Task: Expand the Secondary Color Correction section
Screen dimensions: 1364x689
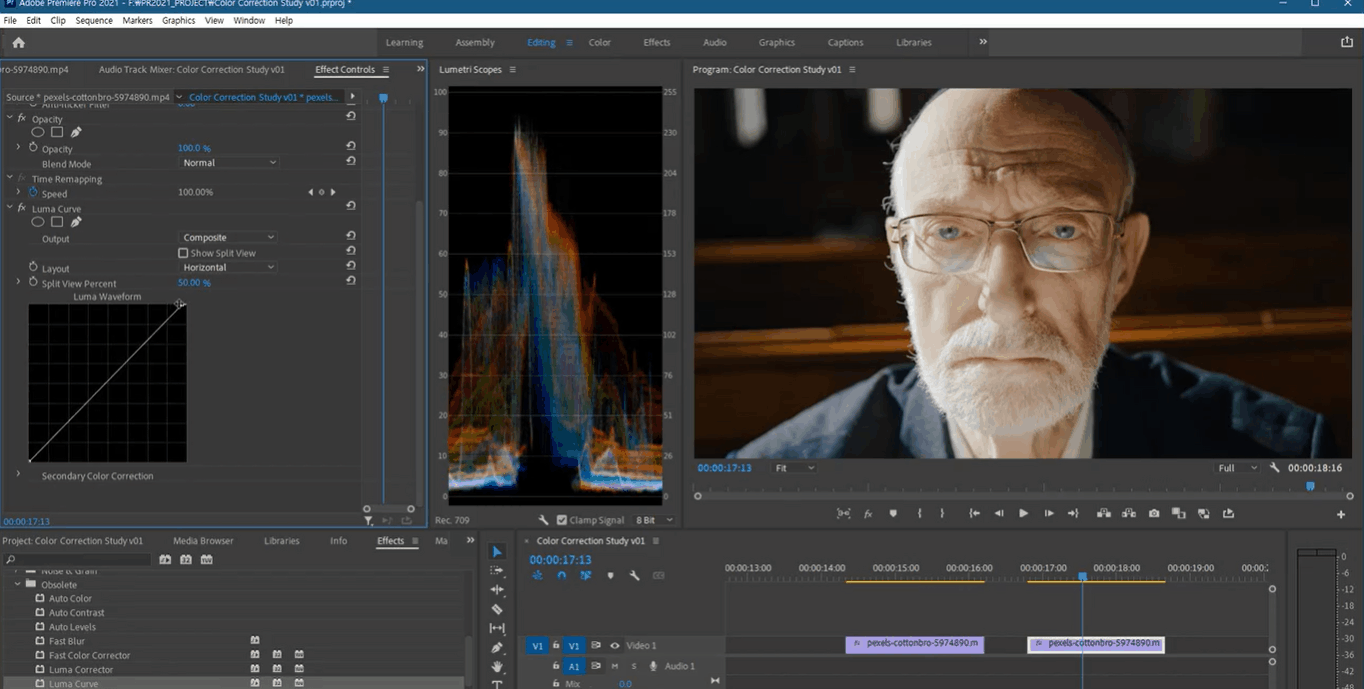Action: 18,475
